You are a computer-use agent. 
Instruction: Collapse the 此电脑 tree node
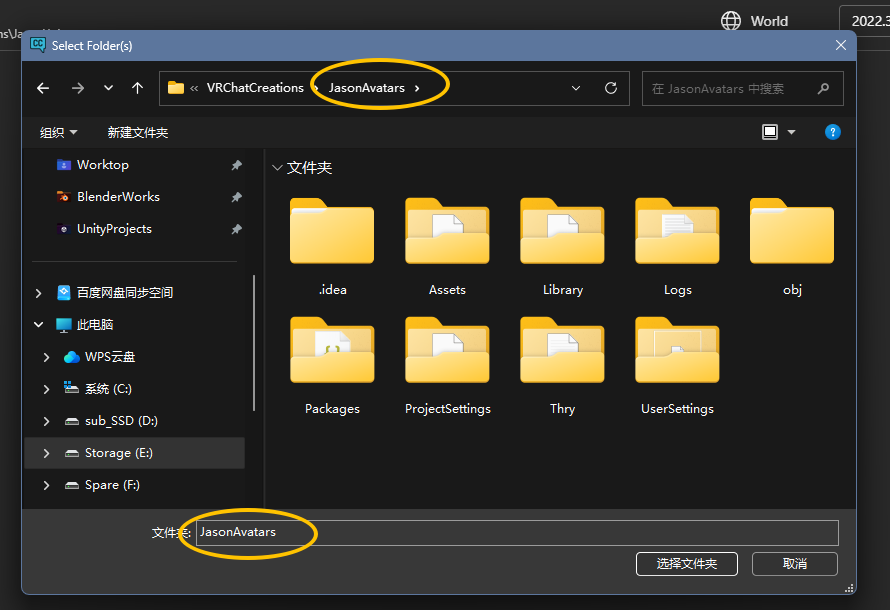[38, 325]
